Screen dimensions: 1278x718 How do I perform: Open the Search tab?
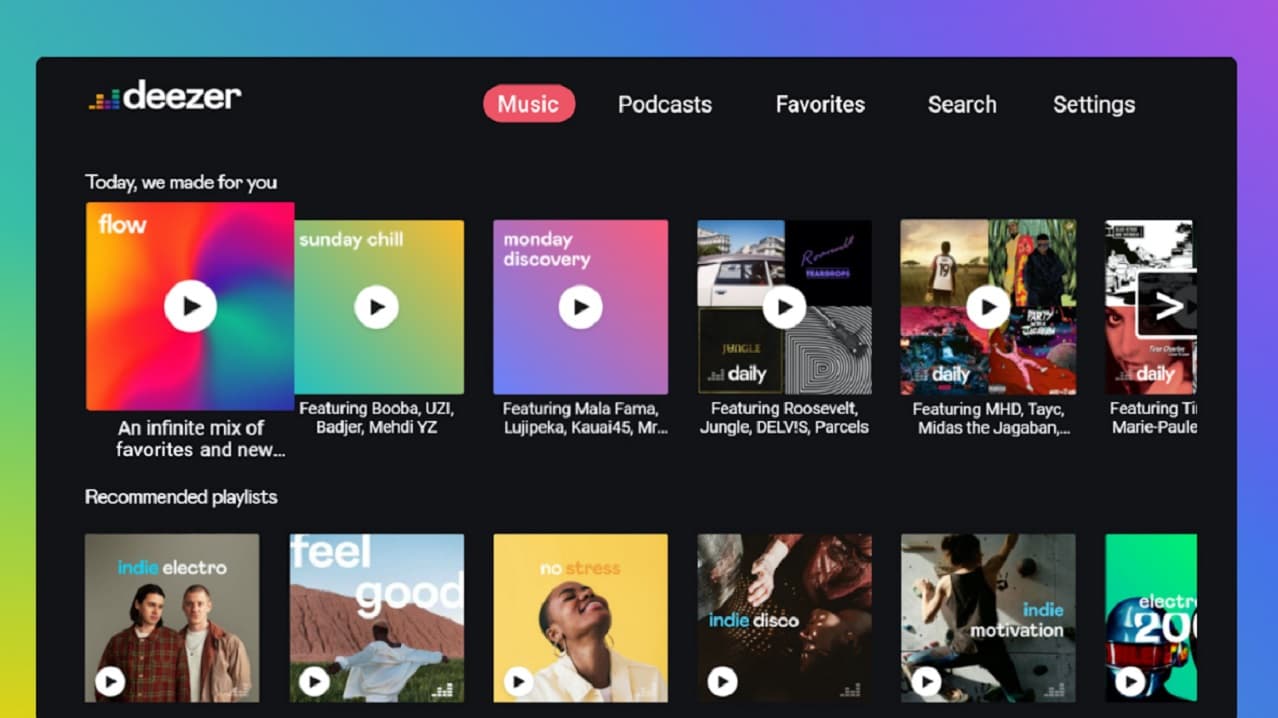pos(962,104)
